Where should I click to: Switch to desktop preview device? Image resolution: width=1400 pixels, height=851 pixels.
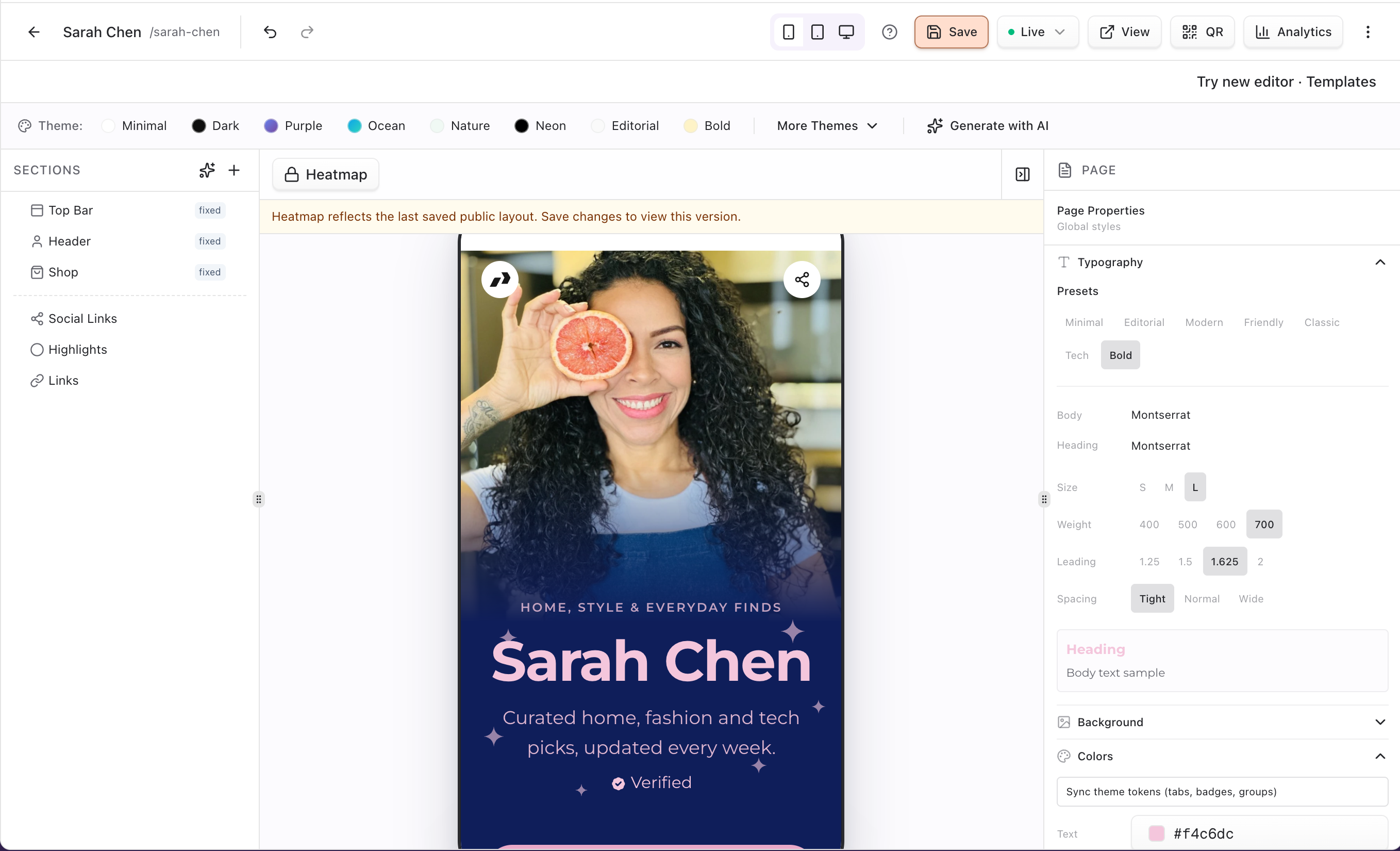click(846, 32)
